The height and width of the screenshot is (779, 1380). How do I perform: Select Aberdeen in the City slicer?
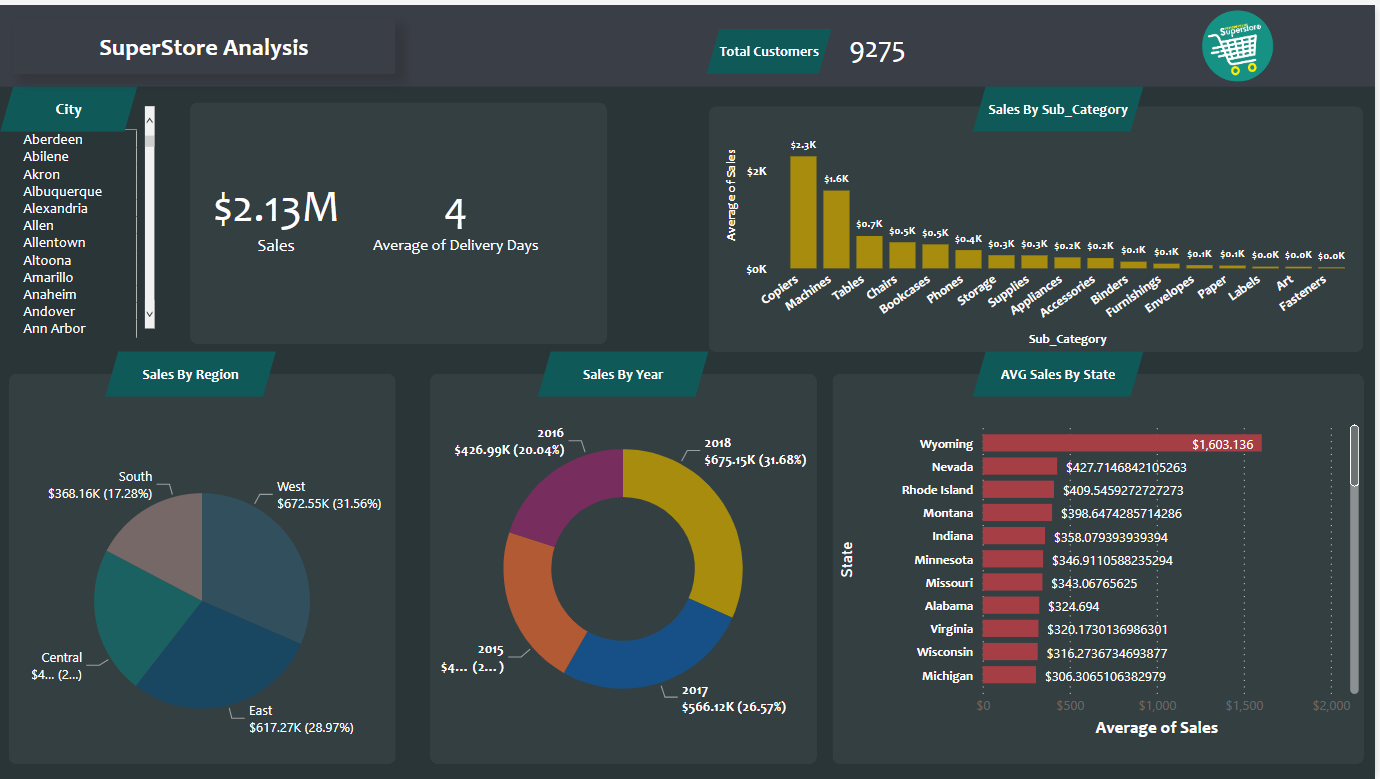coord(53,140)
